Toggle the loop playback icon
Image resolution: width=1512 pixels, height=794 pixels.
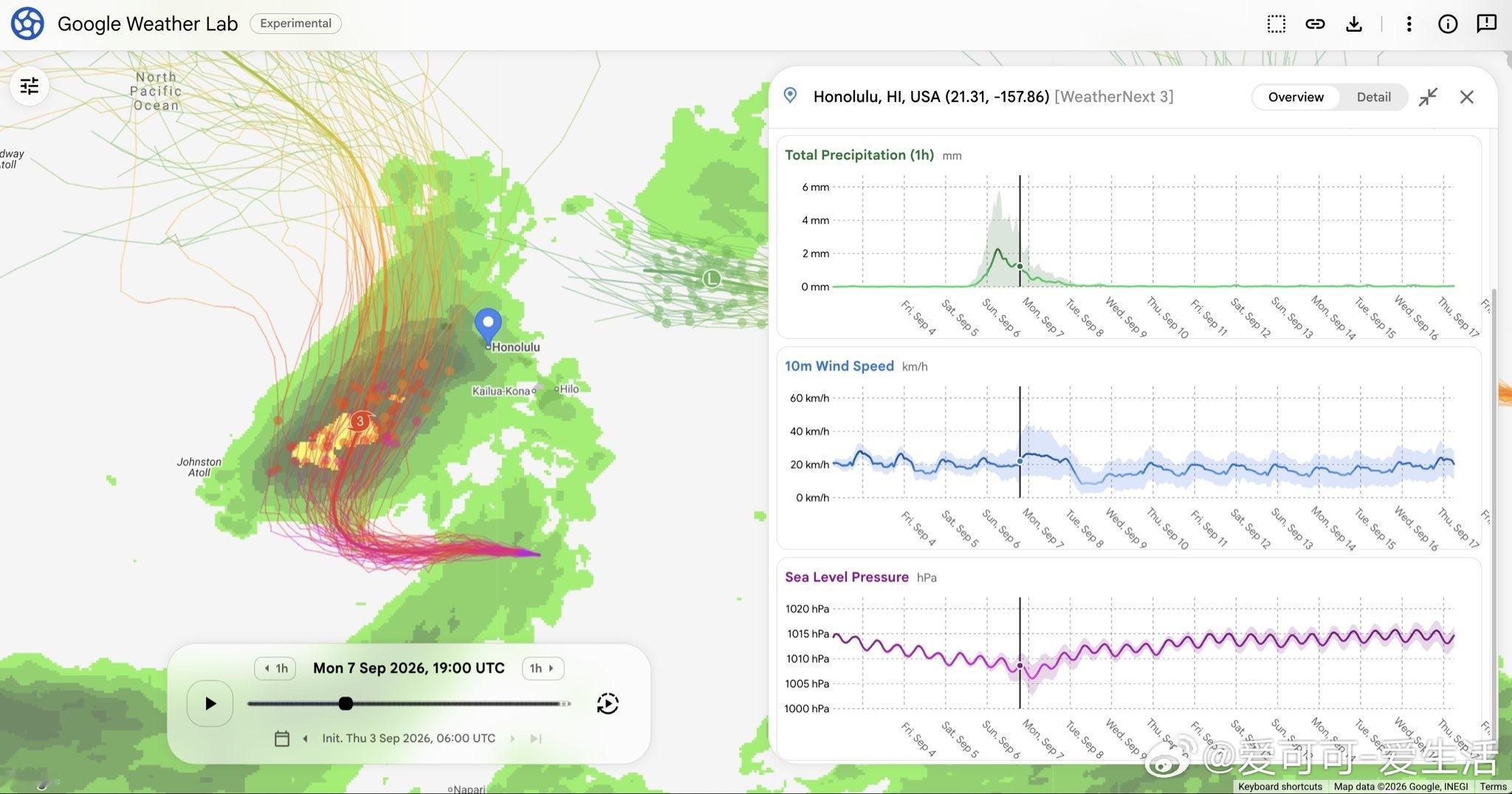coord(608,703)
